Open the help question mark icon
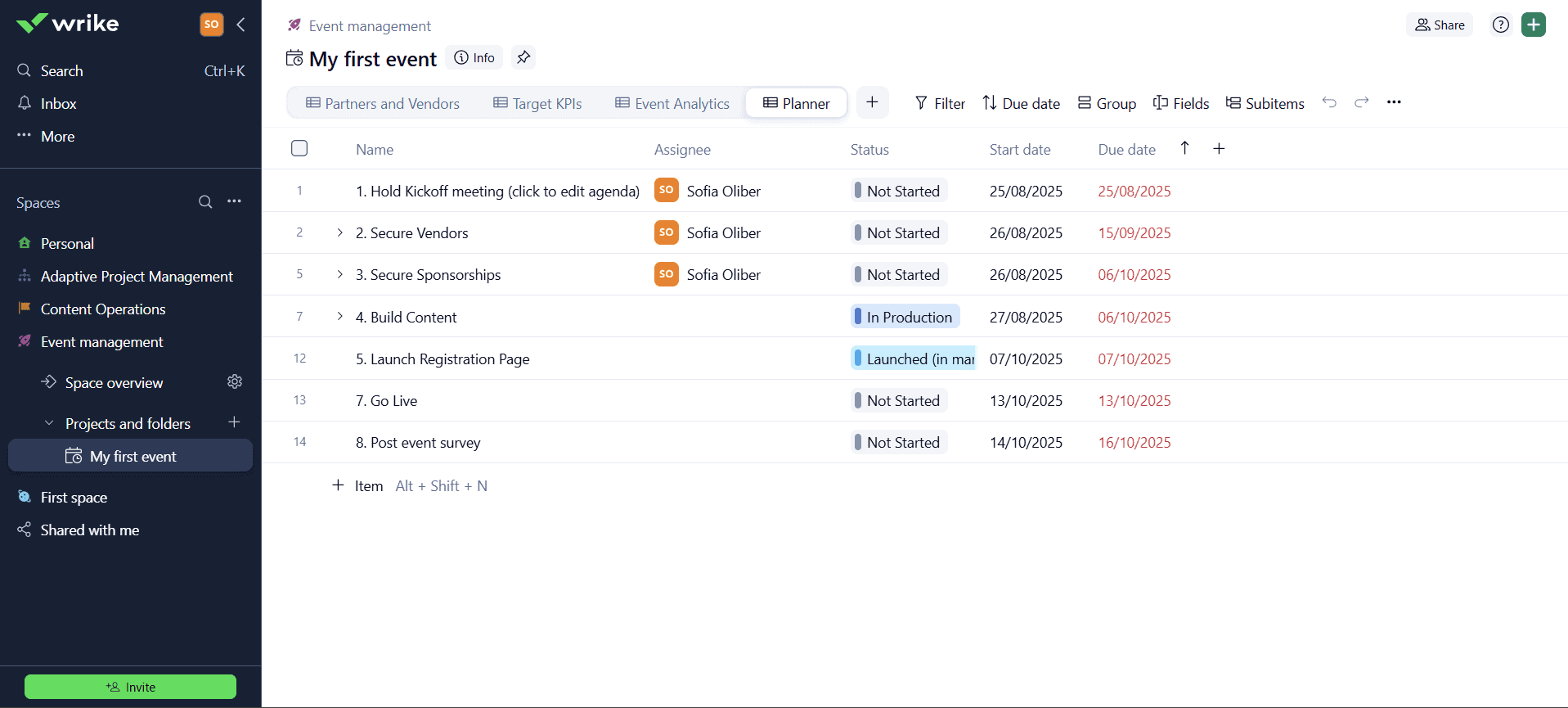This screenshot has width=1568, height=708. click(1500, 25)
